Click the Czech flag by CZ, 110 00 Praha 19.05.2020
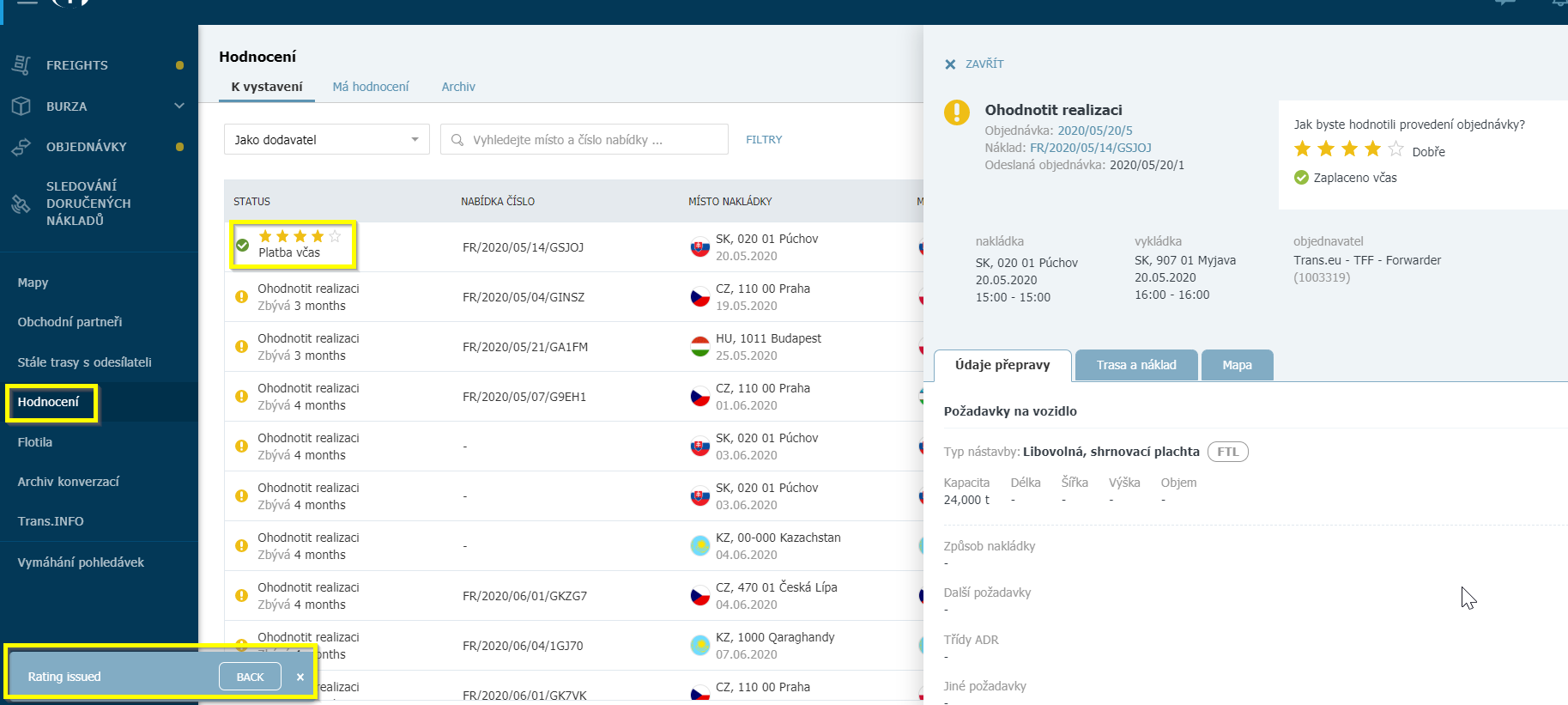 pyautogui.click(x=700, y=297)
